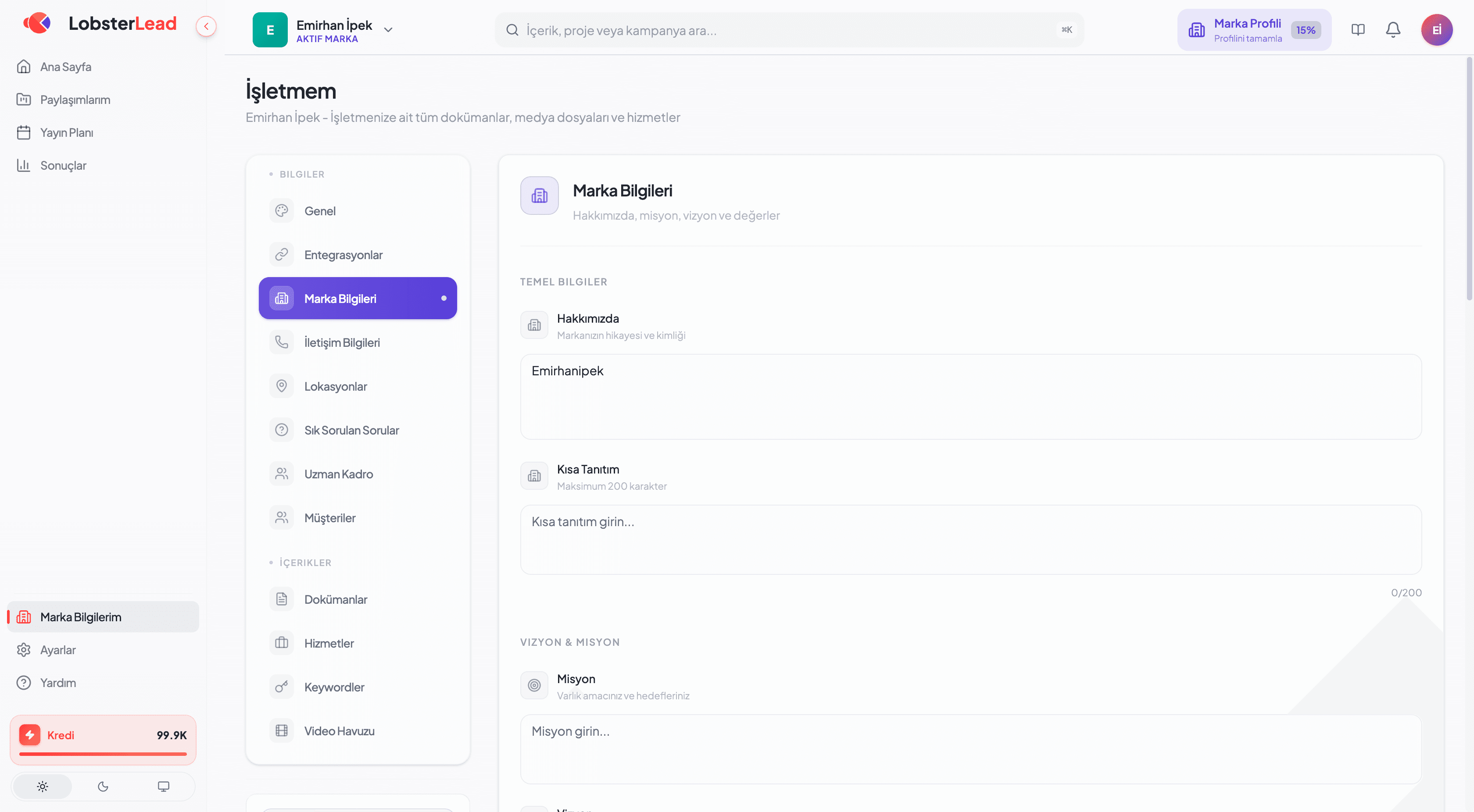Viewport: 1474px width, 812px height.
Task: Open the Ei user avatar menu
Action: coord(1437,30)
